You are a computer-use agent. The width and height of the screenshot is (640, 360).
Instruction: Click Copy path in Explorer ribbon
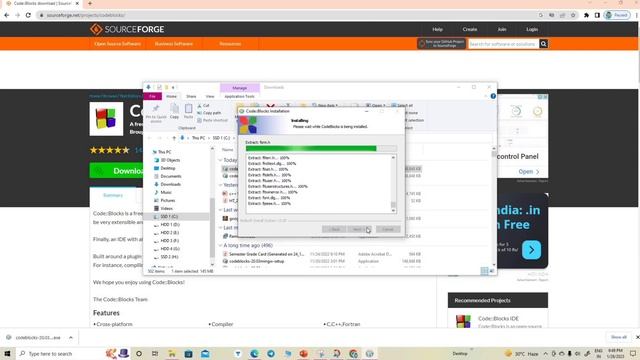209,113
